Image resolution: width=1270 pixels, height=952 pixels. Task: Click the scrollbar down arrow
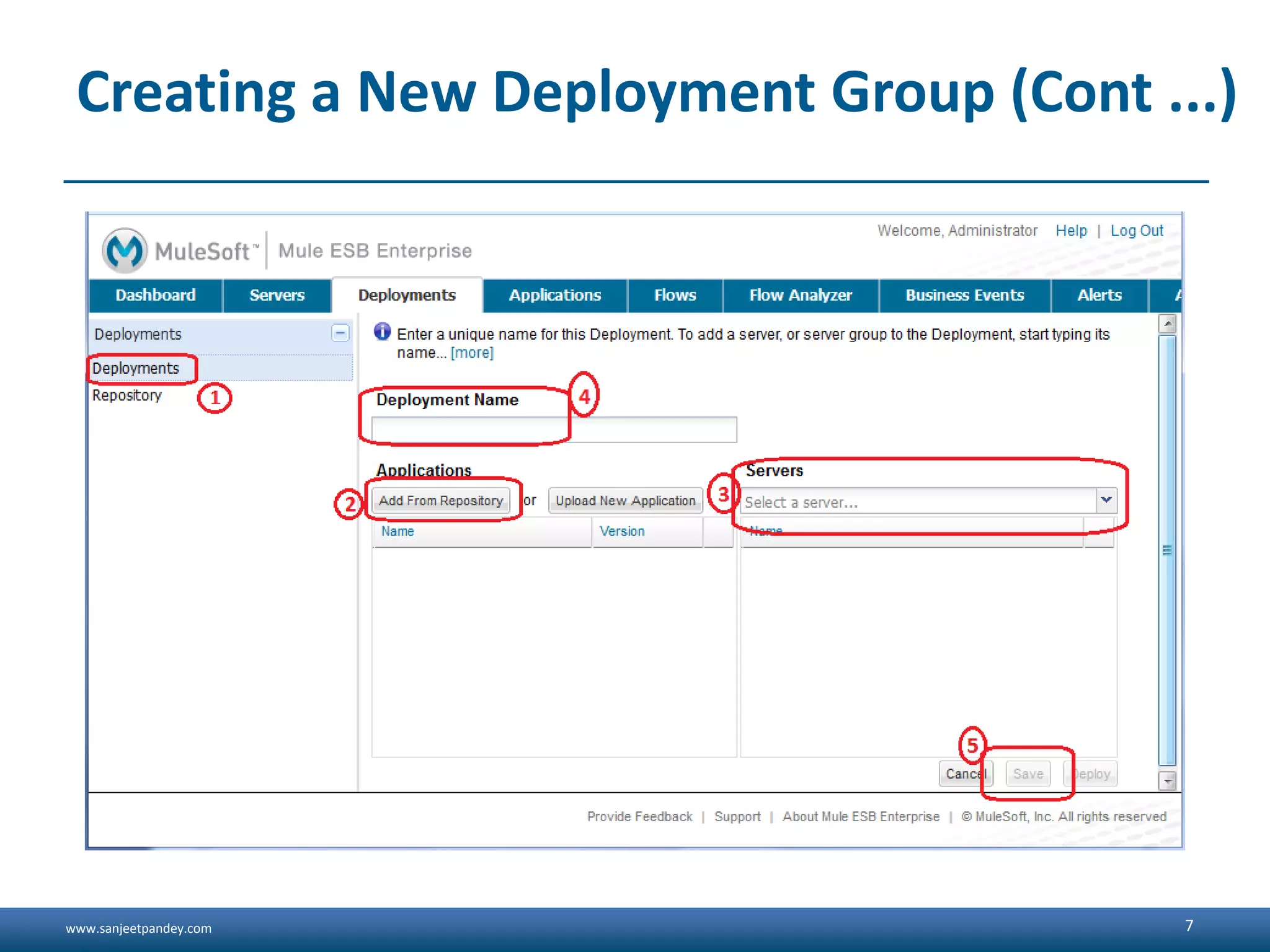(1167, 781)
